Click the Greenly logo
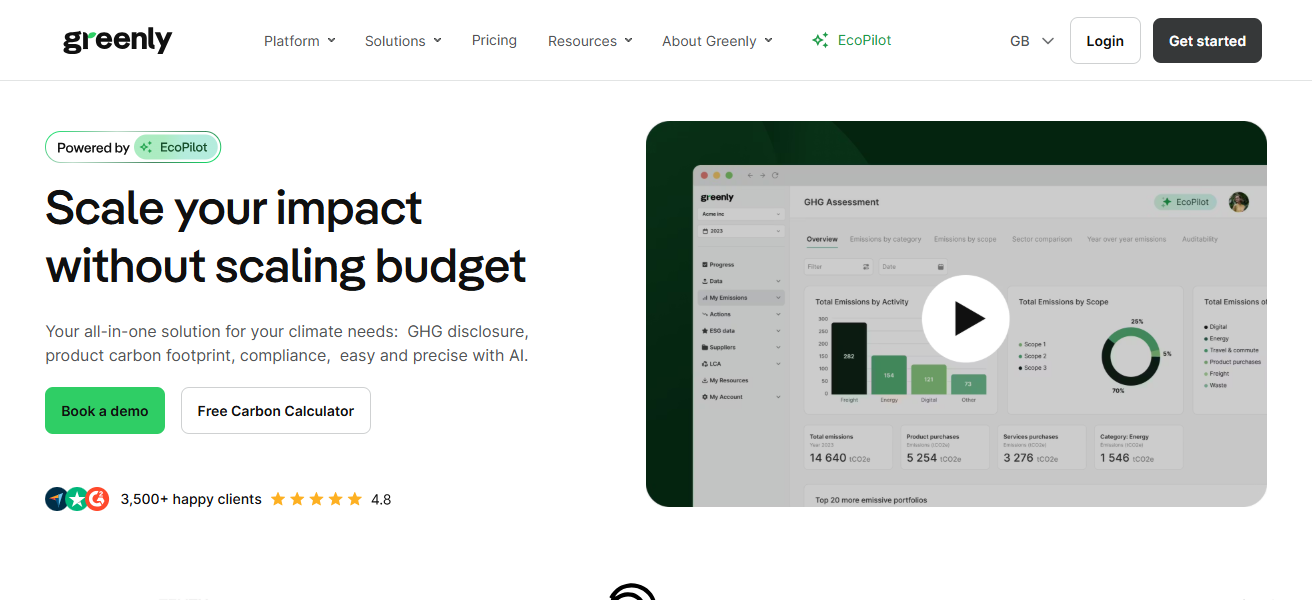The image size is (1312, 600). [x=117, y=40]
